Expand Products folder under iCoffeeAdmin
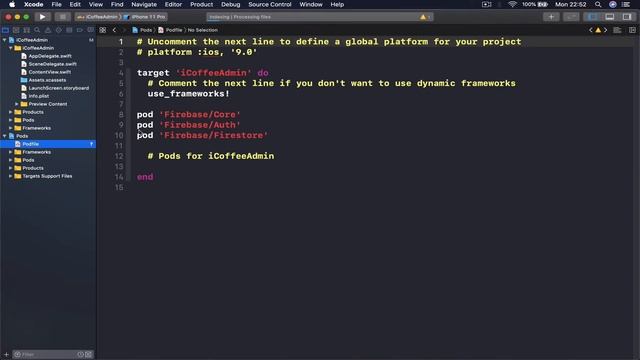640x360 pixels. coord(11,112)
